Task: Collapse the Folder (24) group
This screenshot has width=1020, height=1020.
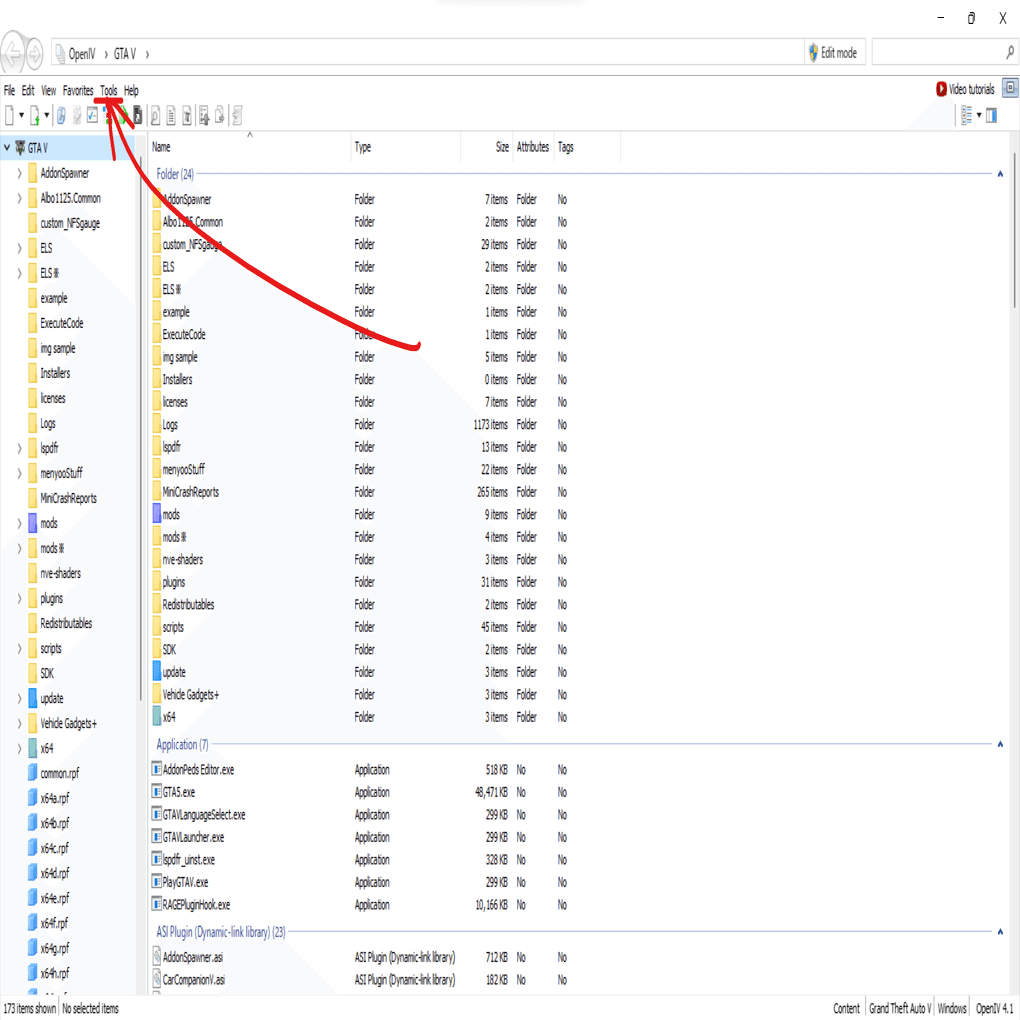Action: point(1000,174)
